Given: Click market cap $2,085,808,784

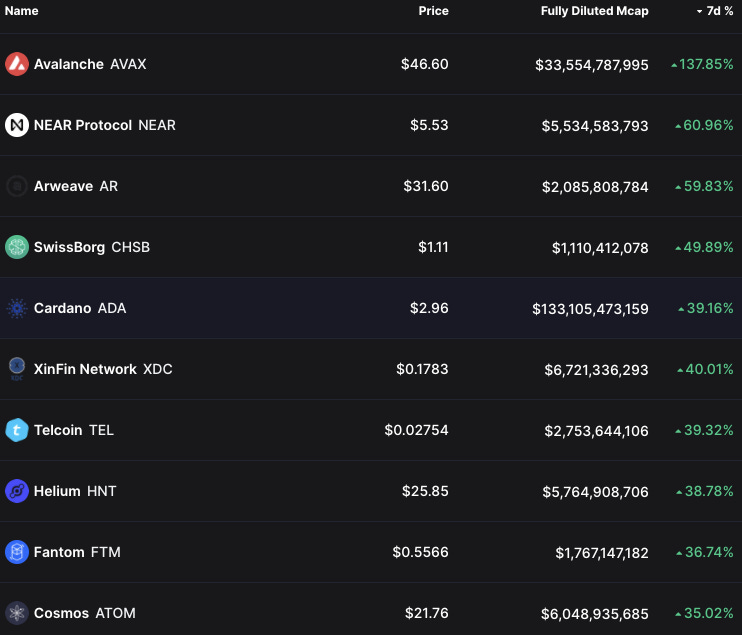Looking at the screenshot, I should click(x=595, y=187).
